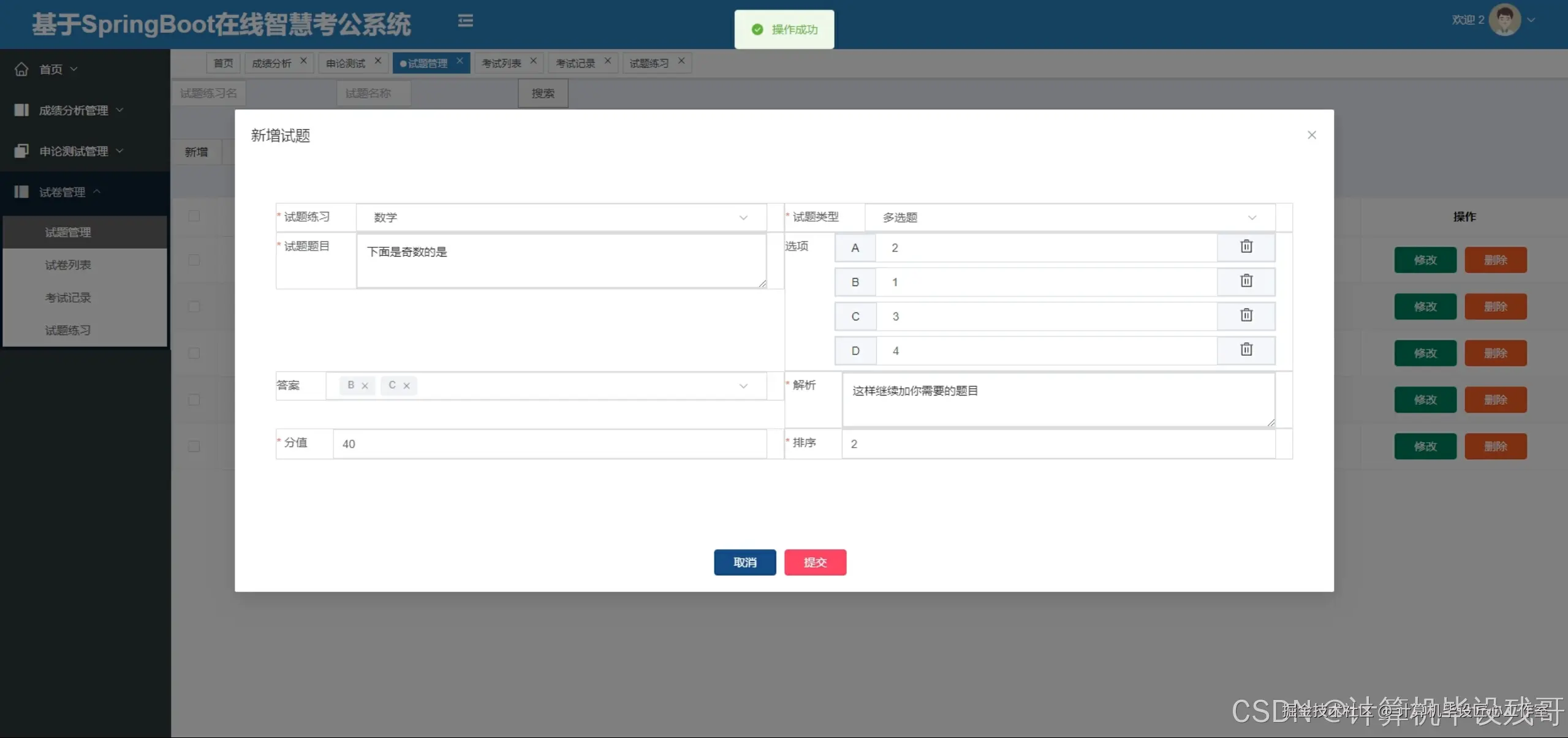Viewport: 1568px width, 738px height.
Task: Open the 试题练习 dropdown showing 数学
Action: 560,217
